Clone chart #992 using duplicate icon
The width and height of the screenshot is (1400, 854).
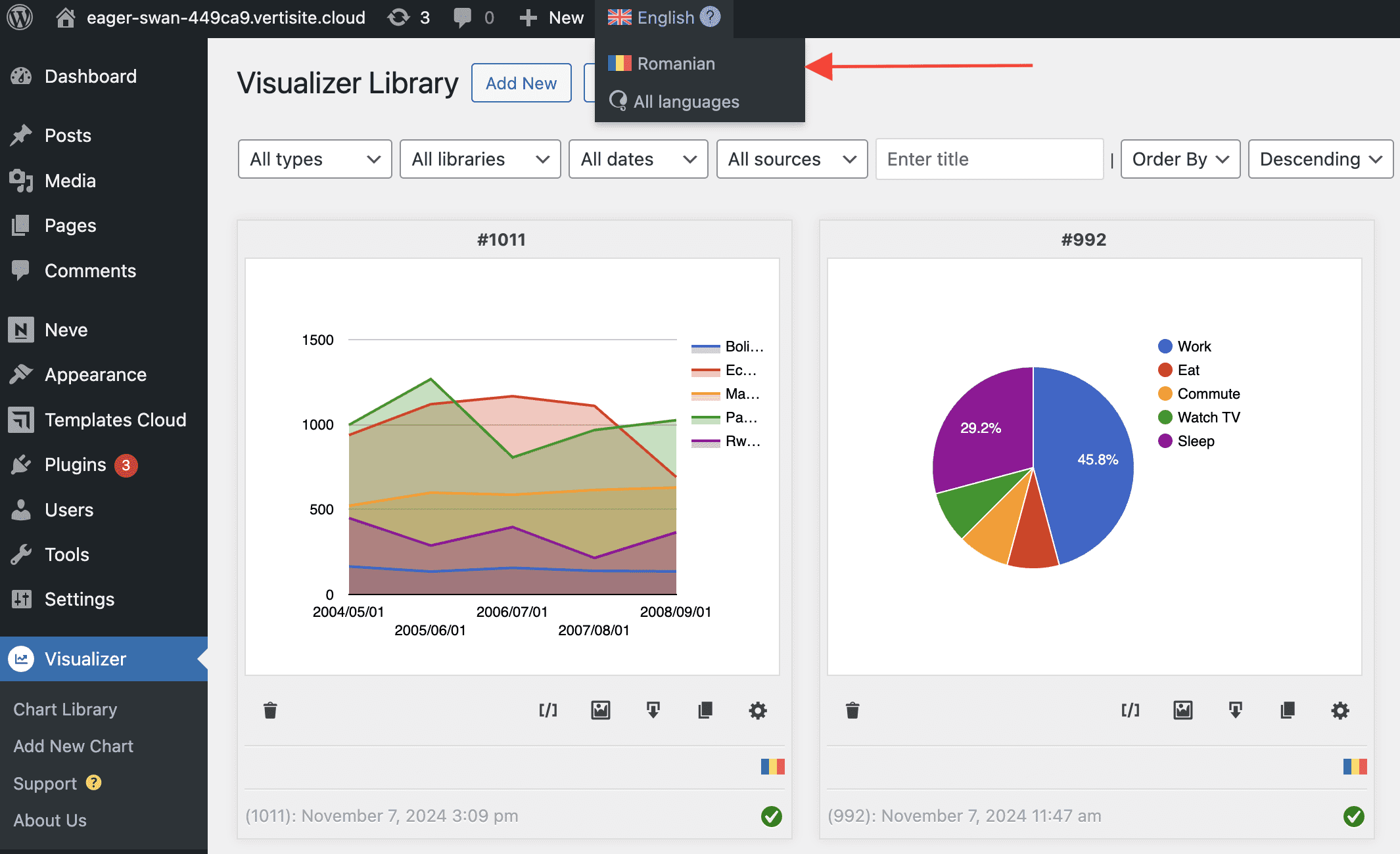pyautogui.click(x=1288, y=710)
